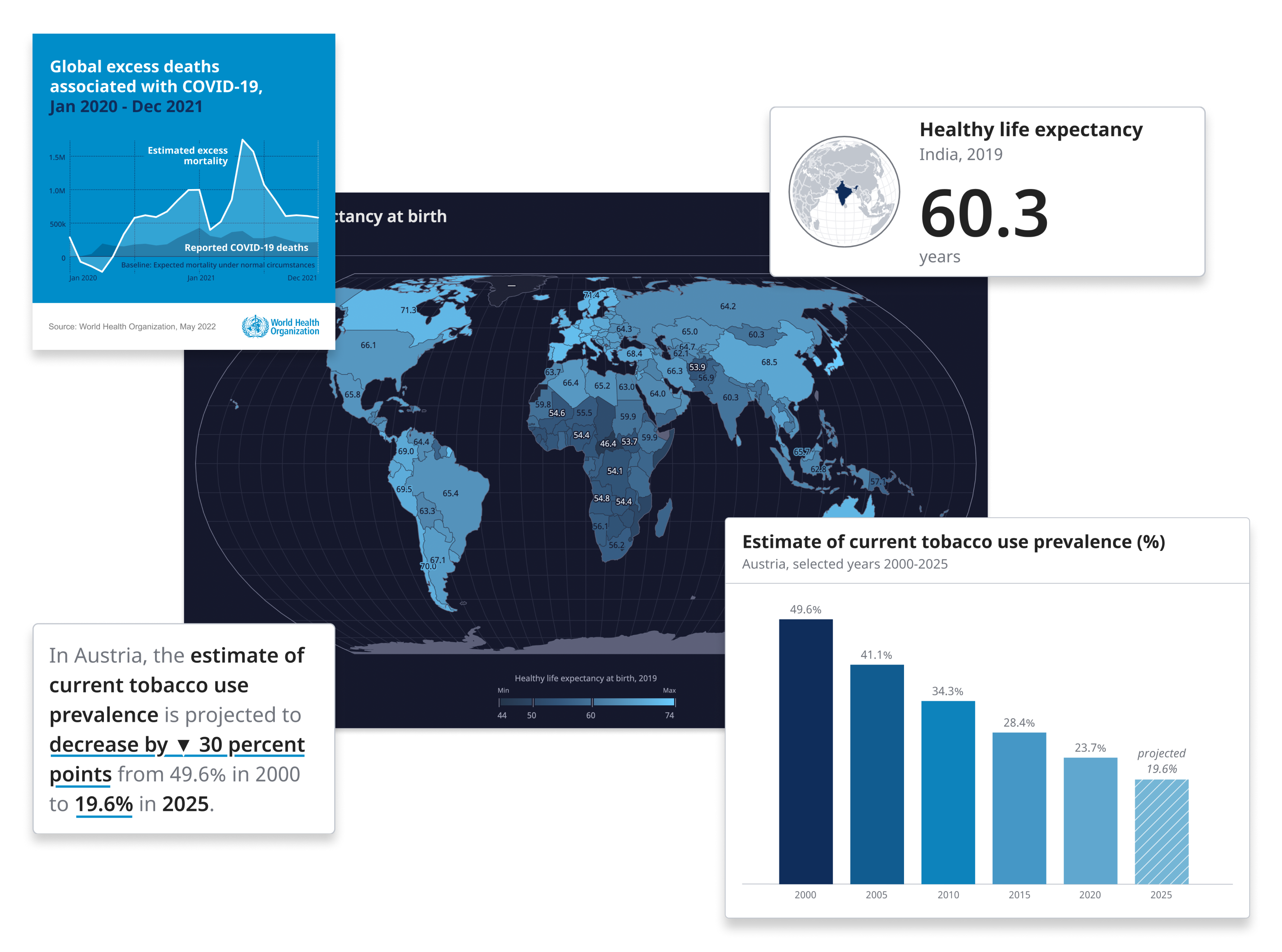Screen dimensions: 1282x952
Task: Click China's 68.5 label on map
Action: (x=769, y=363)
